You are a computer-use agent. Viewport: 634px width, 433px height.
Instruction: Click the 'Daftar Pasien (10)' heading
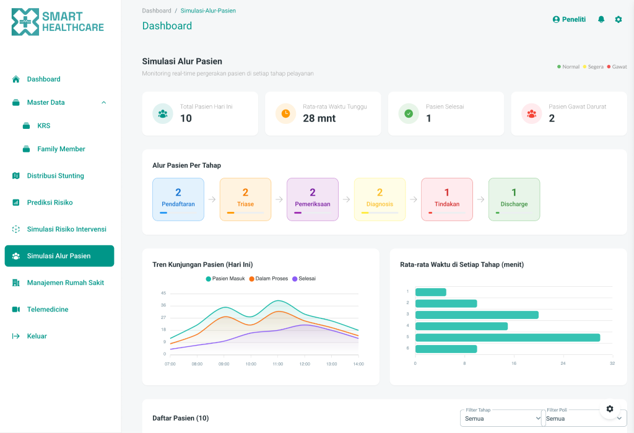pos(181,418)
